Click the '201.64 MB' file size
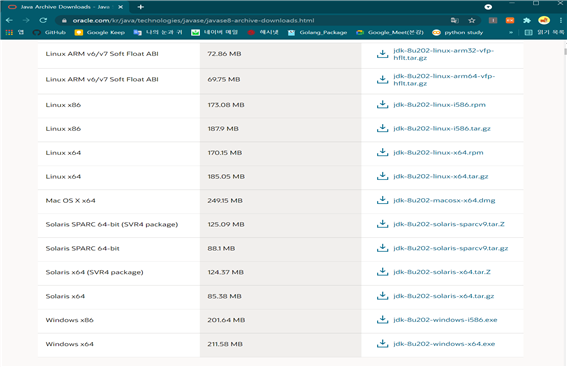 [x=226, y=320]
